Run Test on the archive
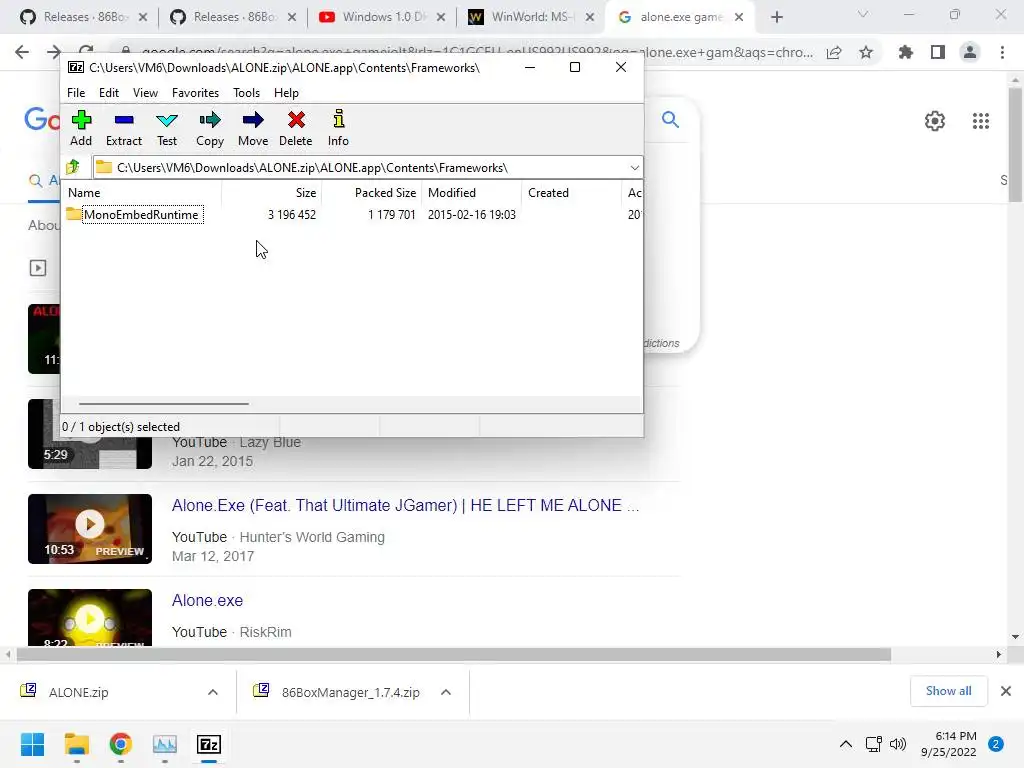Screen dimensions: 1024x768 (167, 128)
